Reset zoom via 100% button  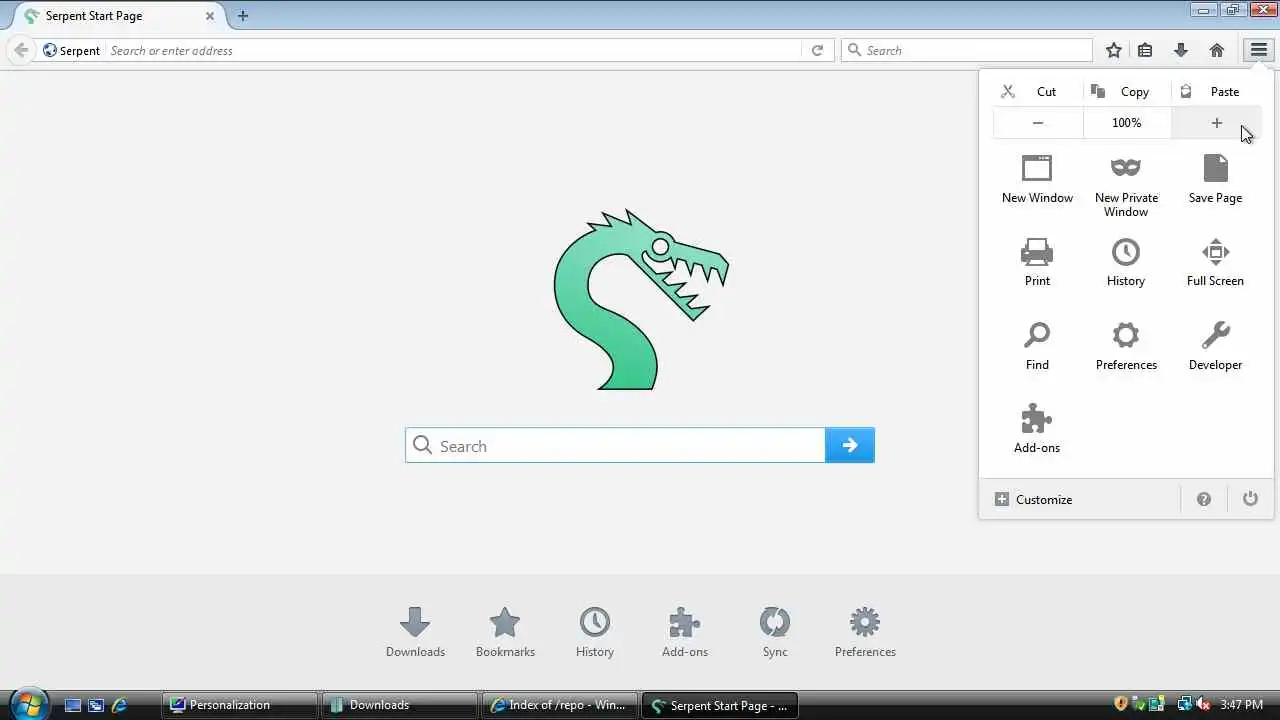coord(1127,123)
